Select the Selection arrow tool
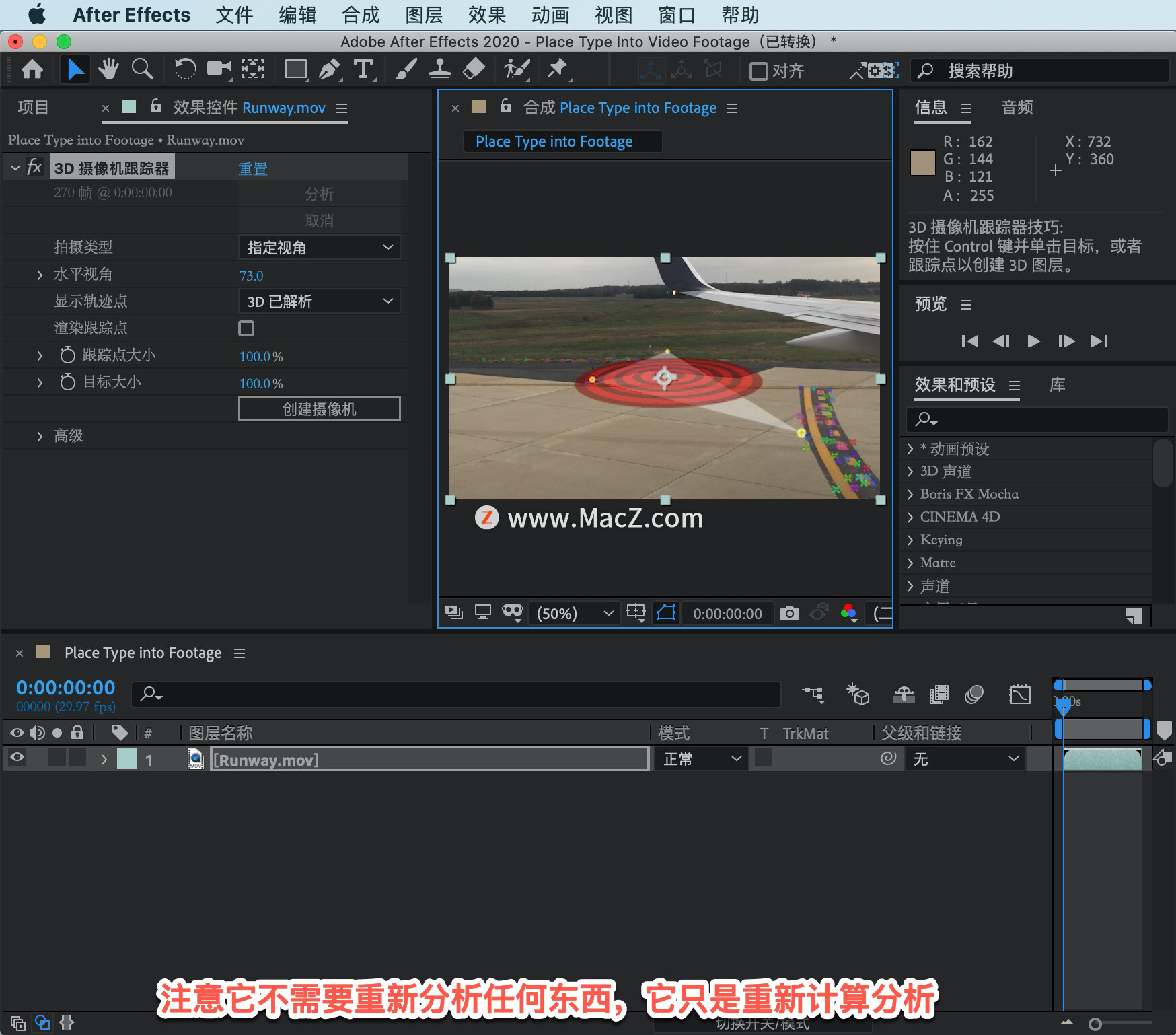Screen dimensions: 1176x1035 75,70
